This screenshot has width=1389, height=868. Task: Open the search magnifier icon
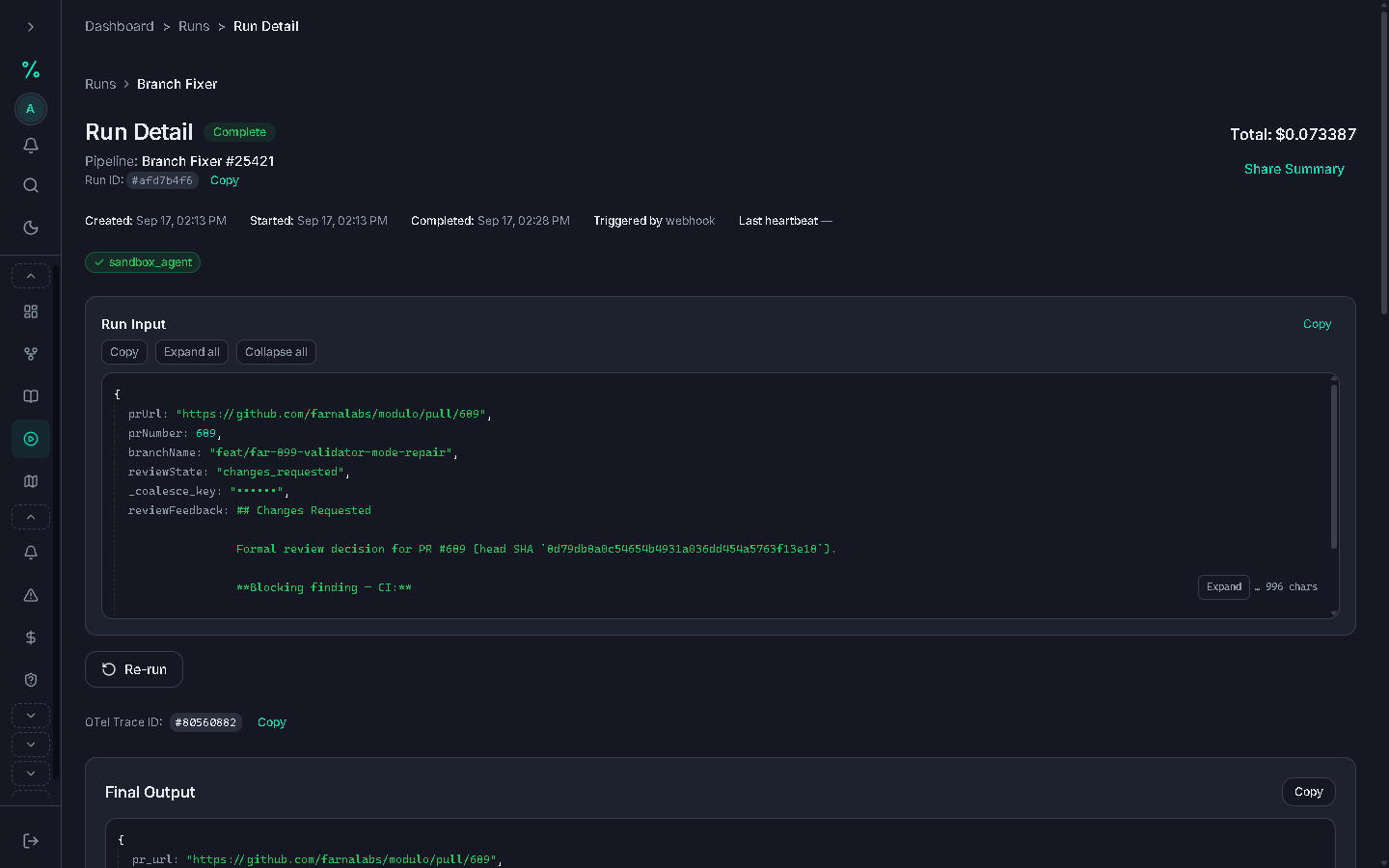31,185
